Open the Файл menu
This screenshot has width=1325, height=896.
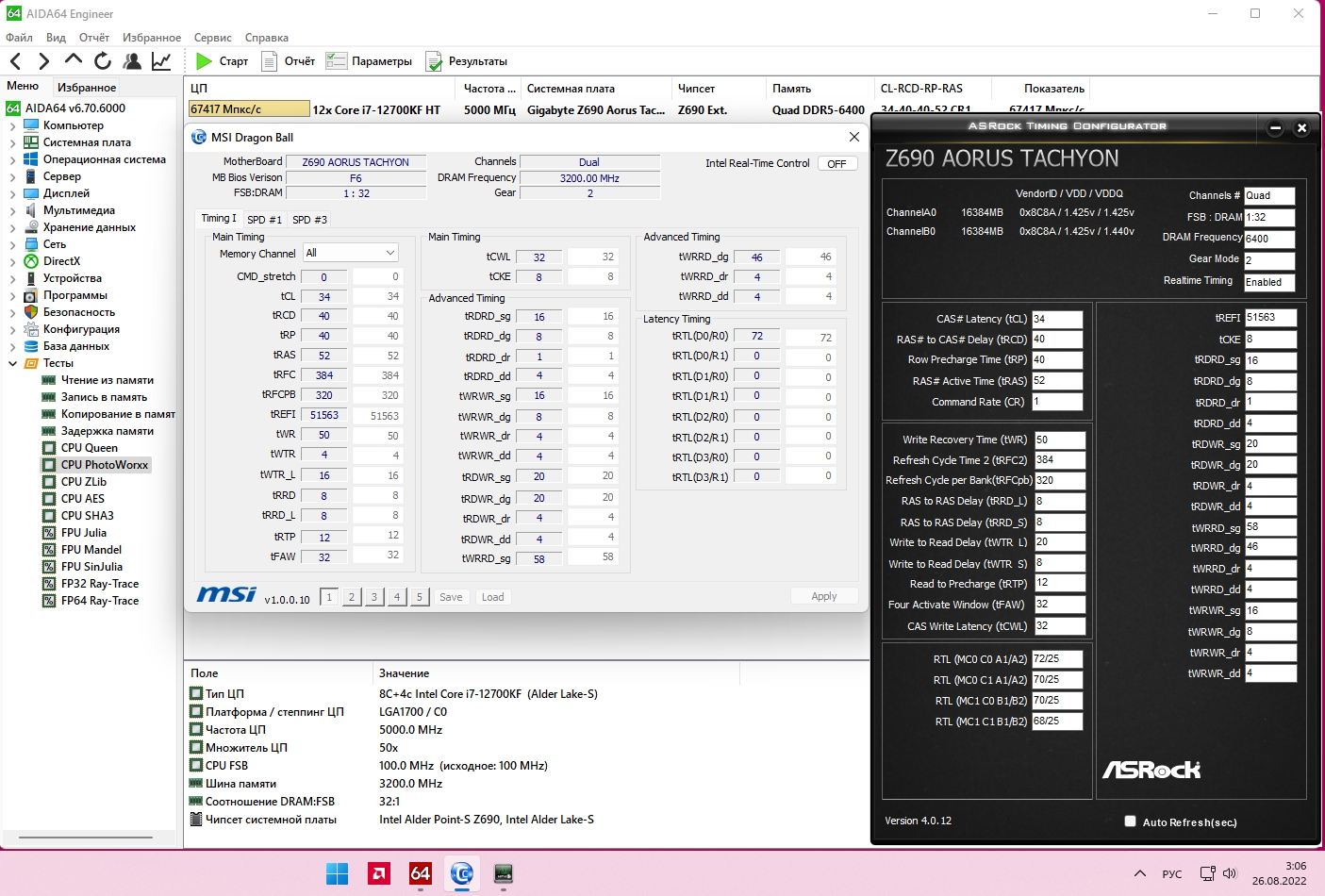pyautogui.click(x=19, y=38)
